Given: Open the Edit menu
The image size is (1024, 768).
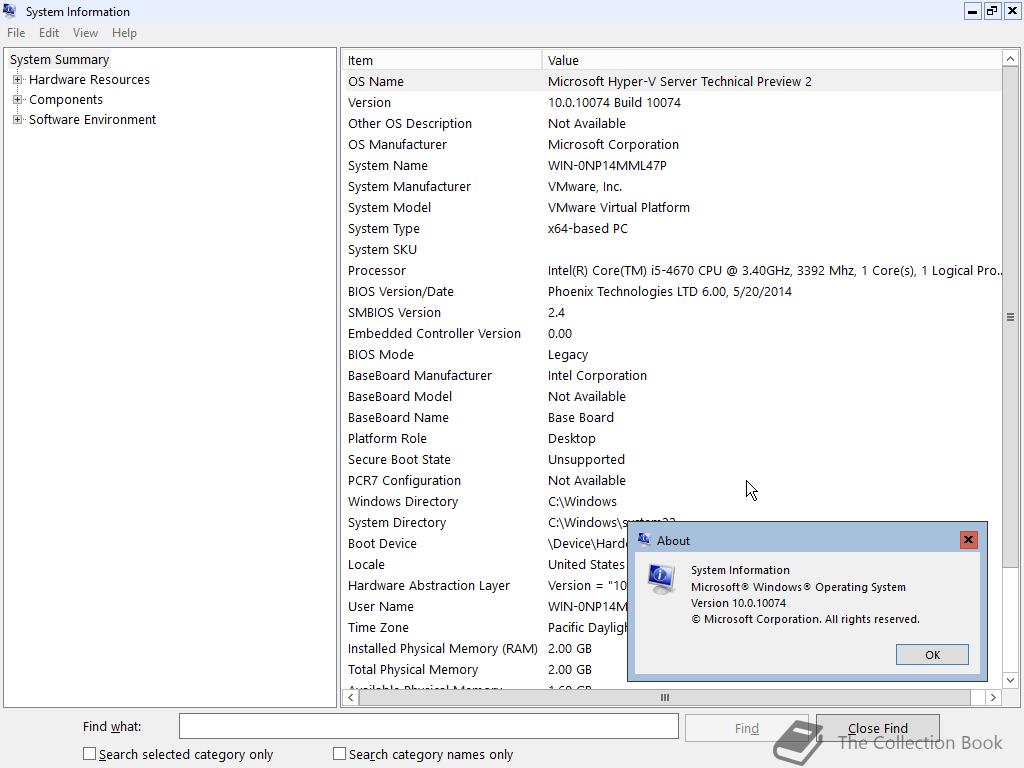Looking at the screenshot, I should click(49, 33).
